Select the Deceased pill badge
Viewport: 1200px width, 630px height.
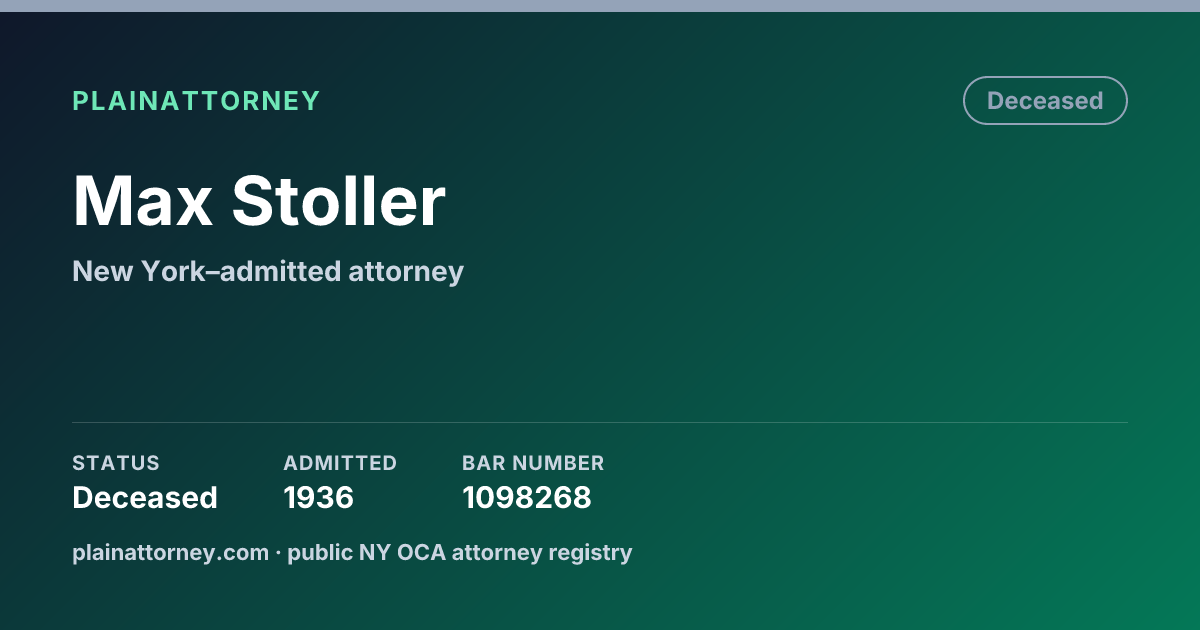pos(1045,101)
